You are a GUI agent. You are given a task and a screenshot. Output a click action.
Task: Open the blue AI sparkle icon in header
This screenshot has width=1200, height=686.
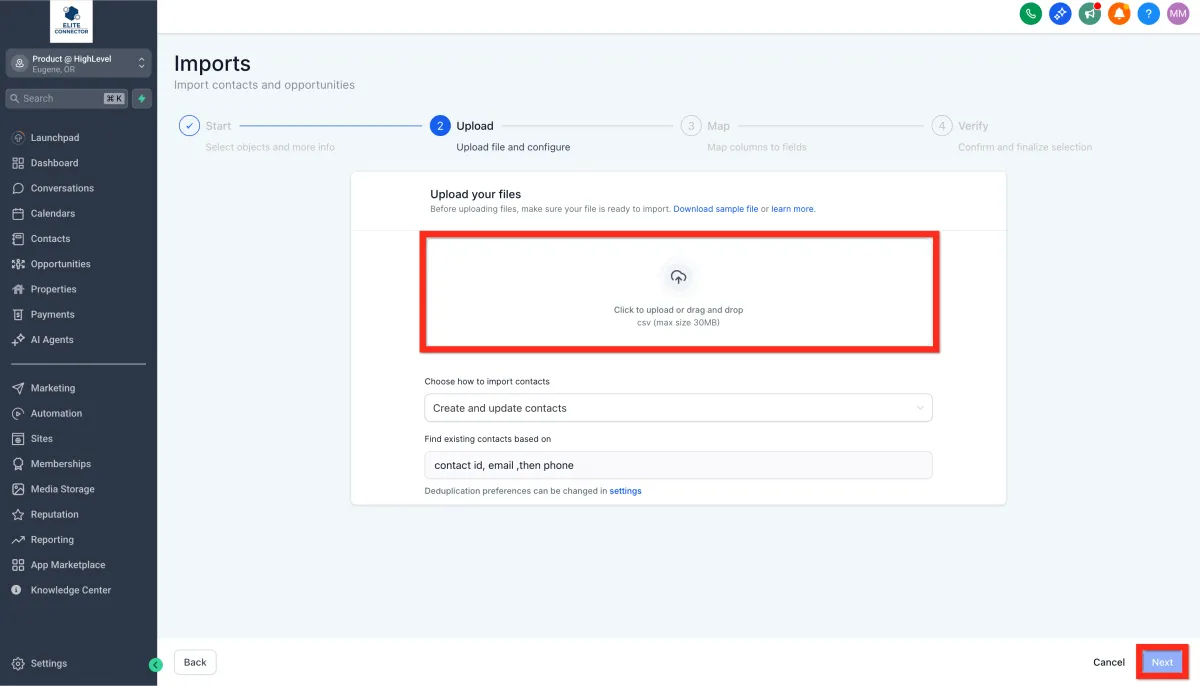[1060, 14]
